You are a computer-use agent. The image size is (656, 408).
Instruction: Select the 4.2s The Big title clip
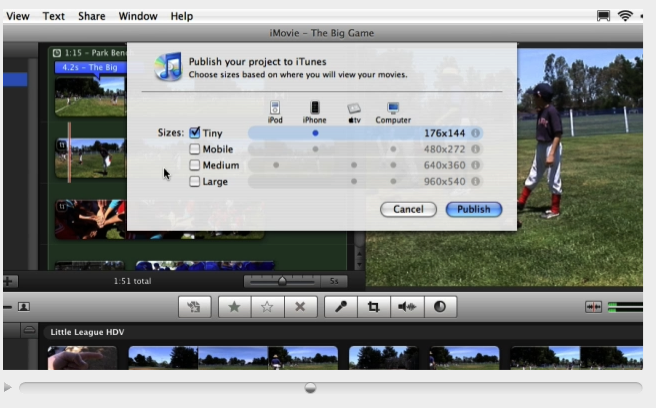click(x=90, y=67)
